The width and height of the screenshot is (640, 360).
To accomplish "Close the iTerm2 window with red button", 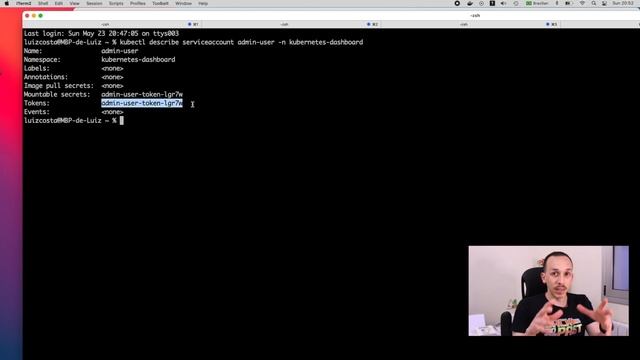I will [27, 16].
